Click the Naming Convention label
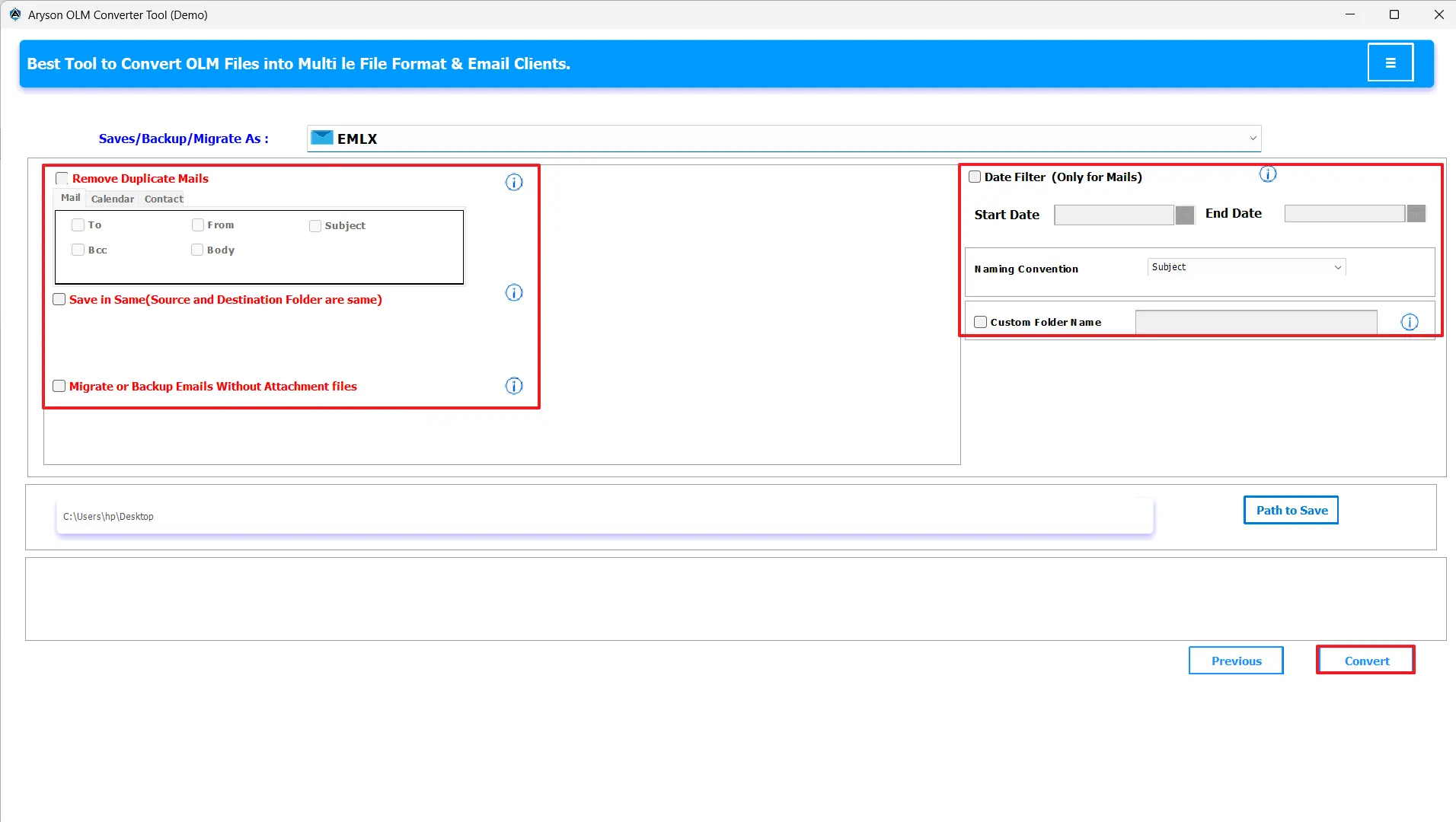This screenshot has width=1456, height=822. coord(1026,269)
